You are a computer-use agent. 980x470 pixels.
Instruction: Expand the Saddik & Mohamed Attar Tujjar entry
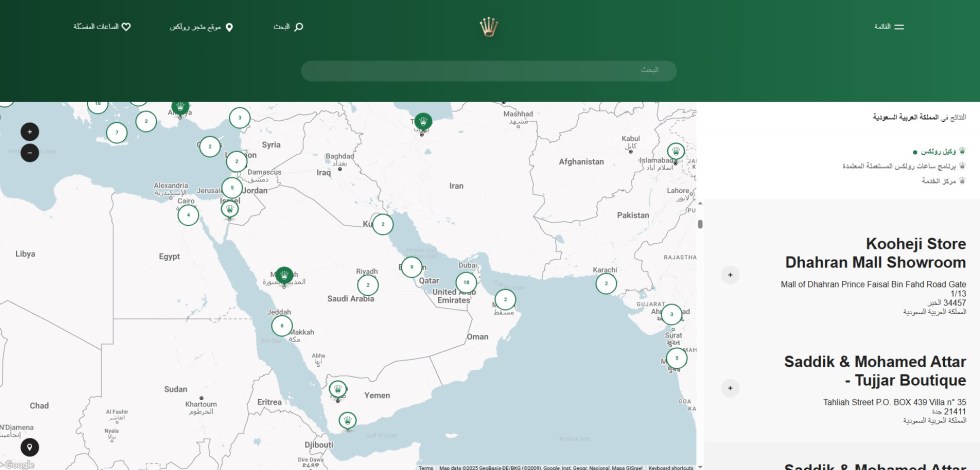pos(730,388)
